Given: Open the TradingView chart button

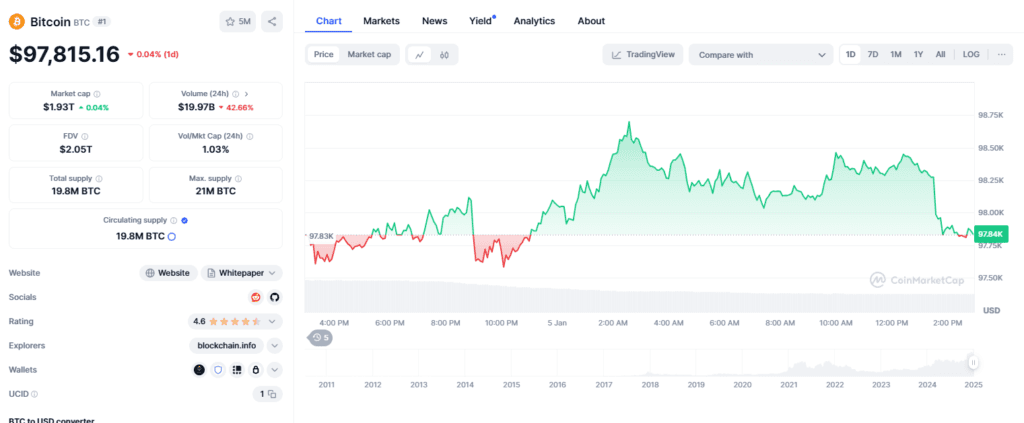Looking at the screenshot, I should tap(643, 55).
